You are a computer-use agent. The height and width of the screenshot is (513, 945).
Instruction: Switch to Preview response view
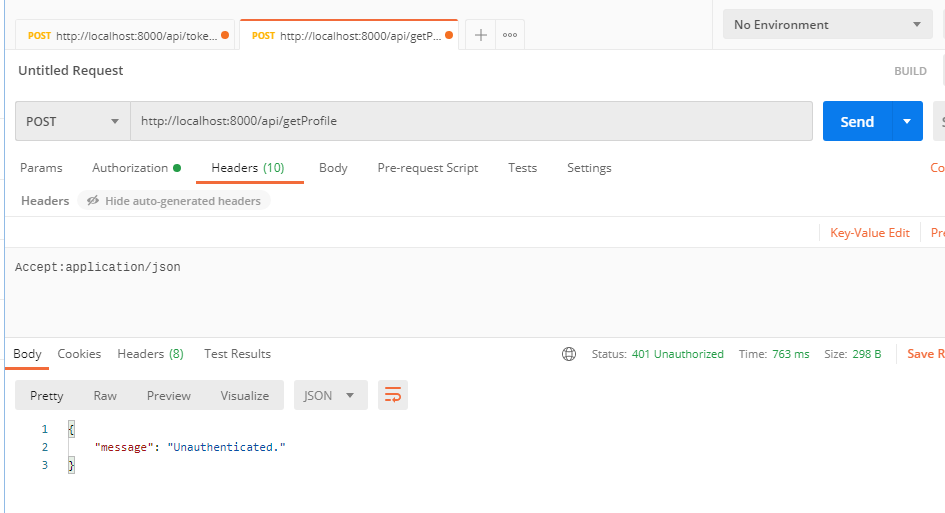click(x=169, y=395)
